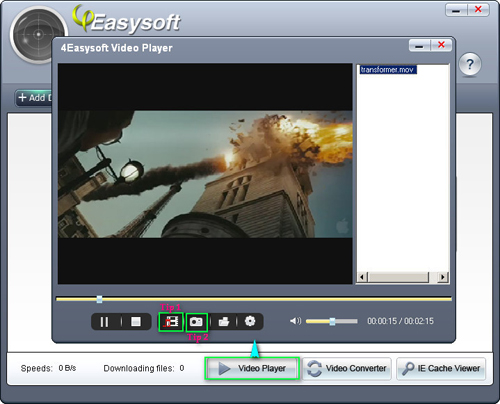Click the video clip trim icon
The image size is (500, 404).
tap(171, 322)
